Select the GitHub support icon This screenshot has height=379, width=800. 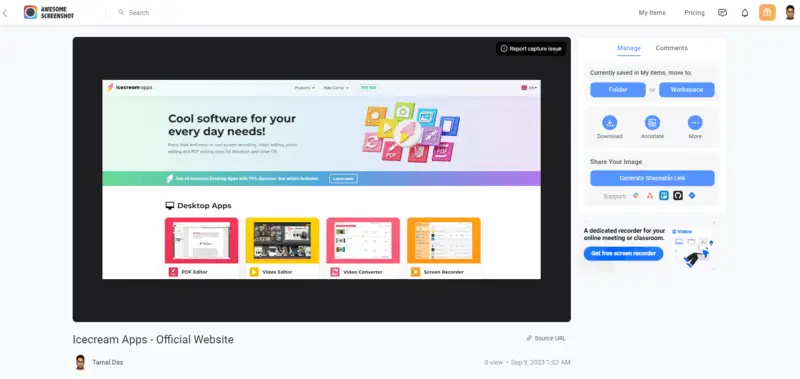[x=678, y=195]
